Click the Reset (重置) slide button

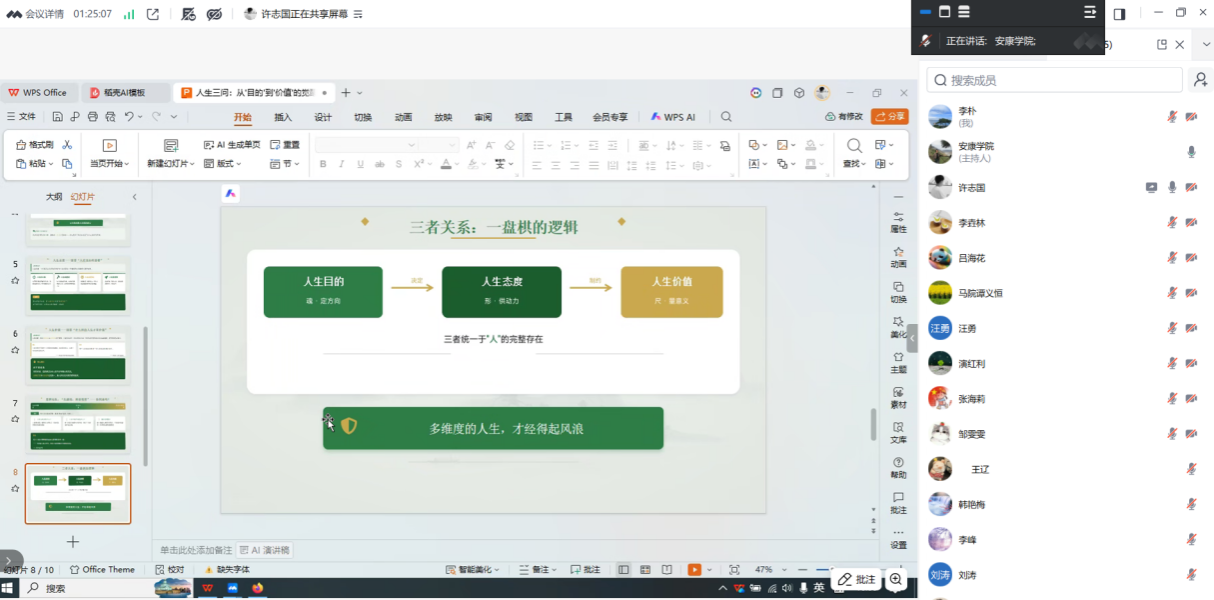tap(285, 145)
